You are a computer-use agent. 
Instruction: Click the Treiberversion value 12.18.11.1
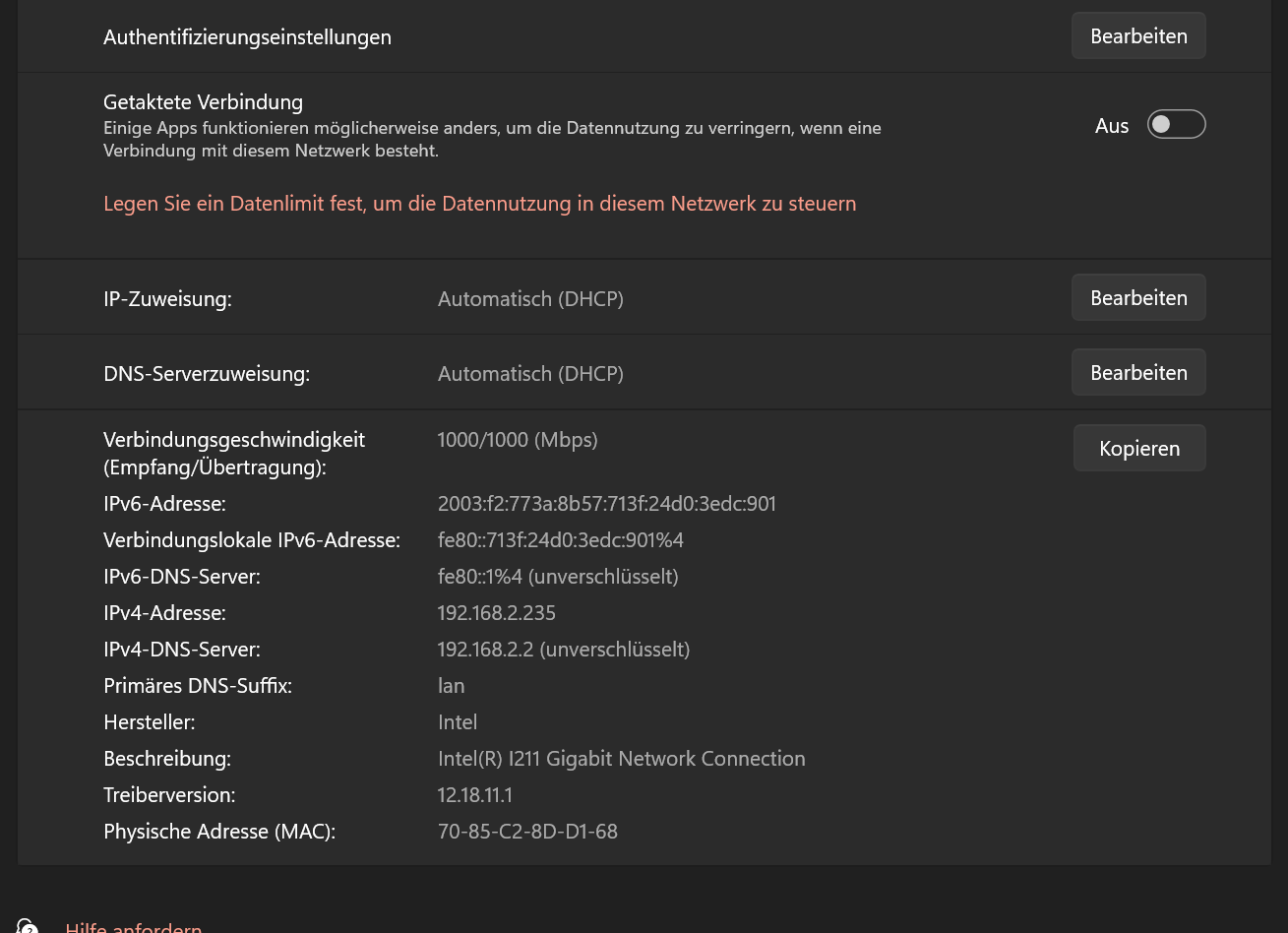474,795
